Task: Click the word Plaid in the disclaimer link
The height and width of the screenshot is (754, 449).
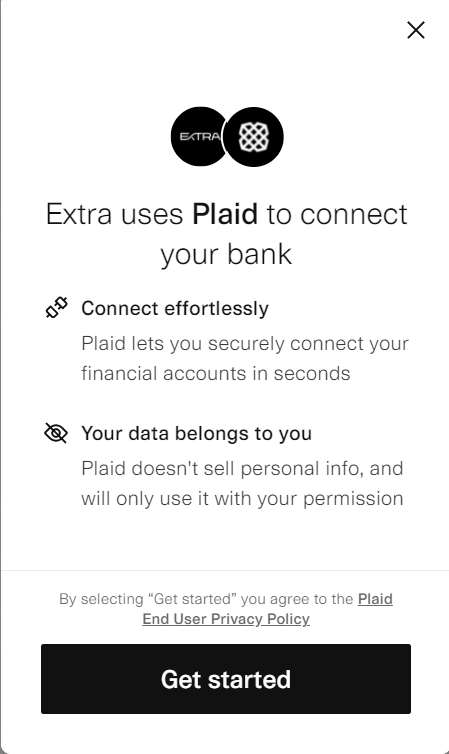Action: [x=375, y=599]
